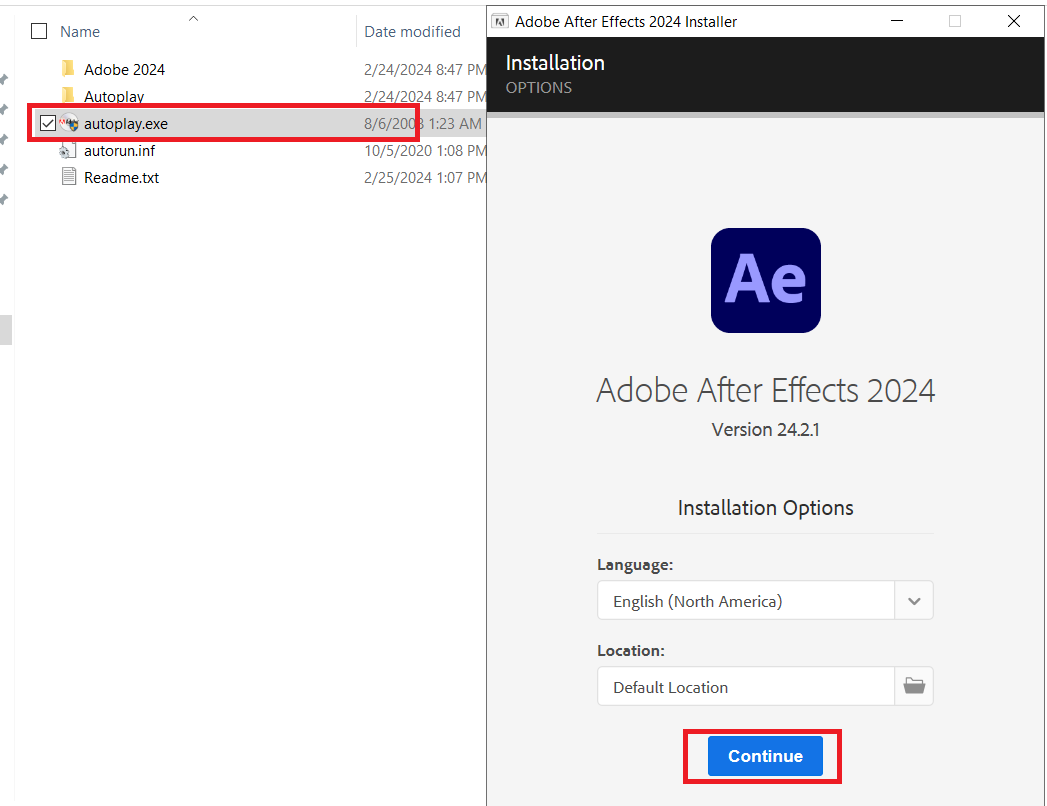Click the Name column sort arrow
The image size is (1047, 806).
192,17
